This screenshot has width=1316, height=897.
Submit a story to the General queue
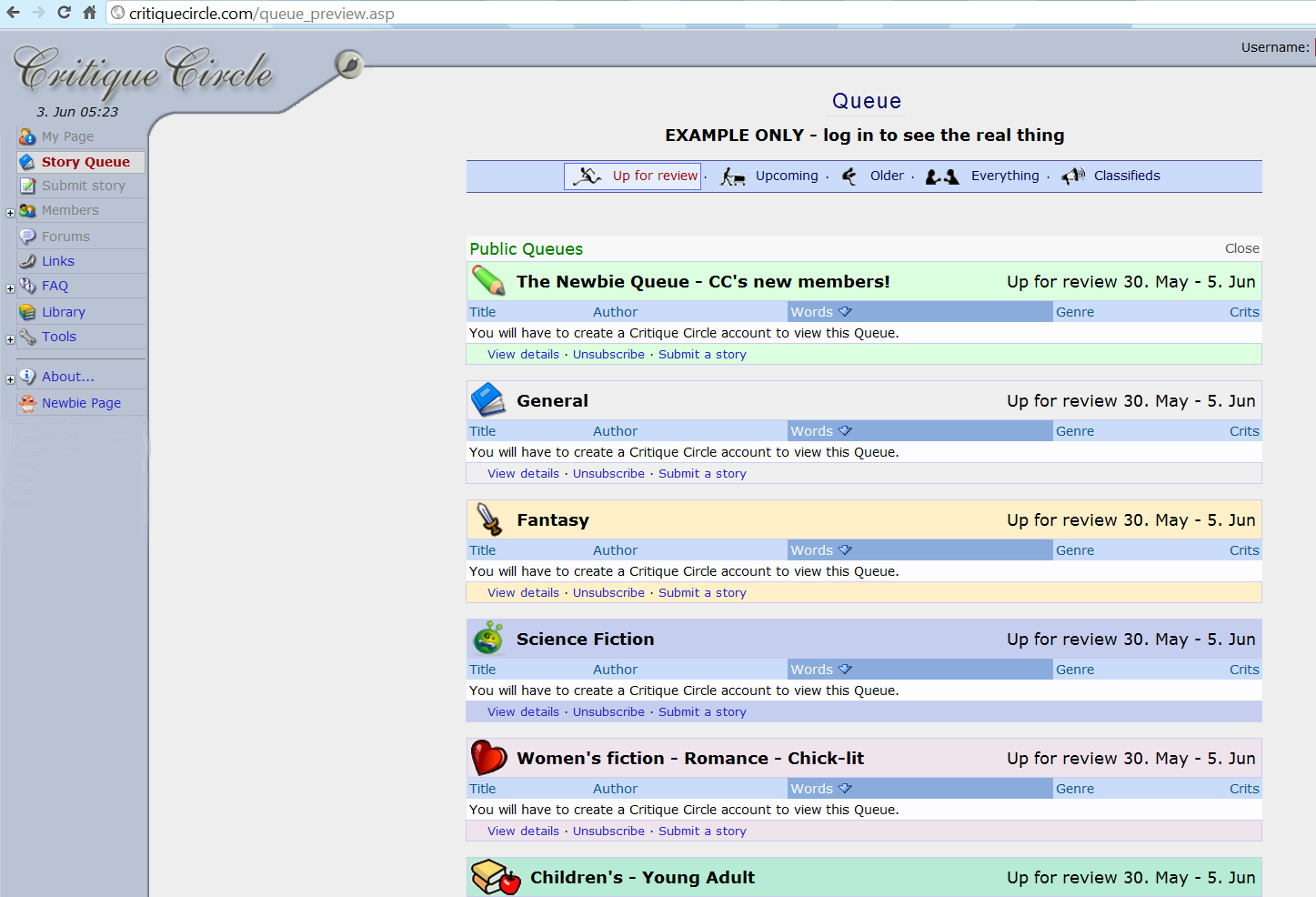pyautogui.click(x=702, y=473)
